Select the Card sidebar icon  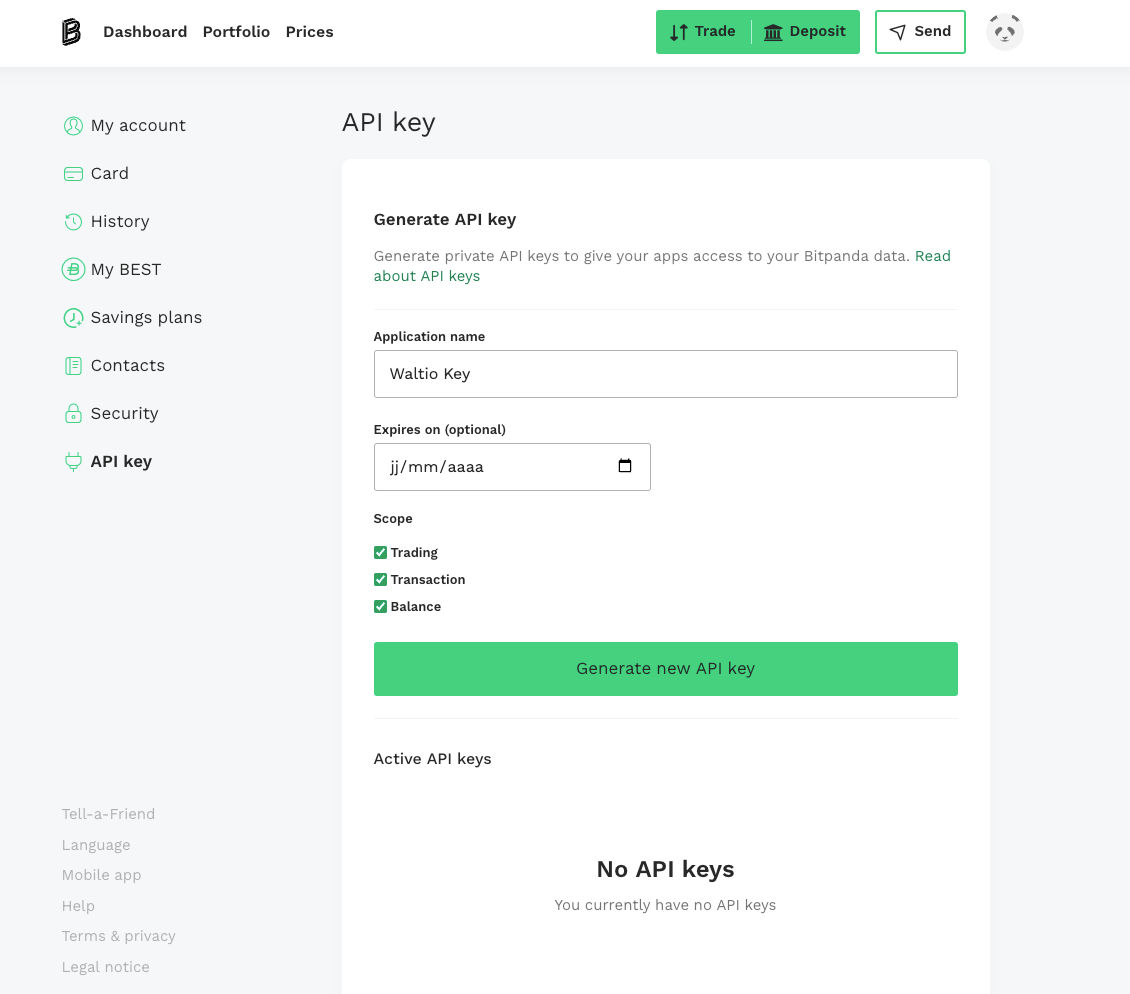[x=73, y=174]
